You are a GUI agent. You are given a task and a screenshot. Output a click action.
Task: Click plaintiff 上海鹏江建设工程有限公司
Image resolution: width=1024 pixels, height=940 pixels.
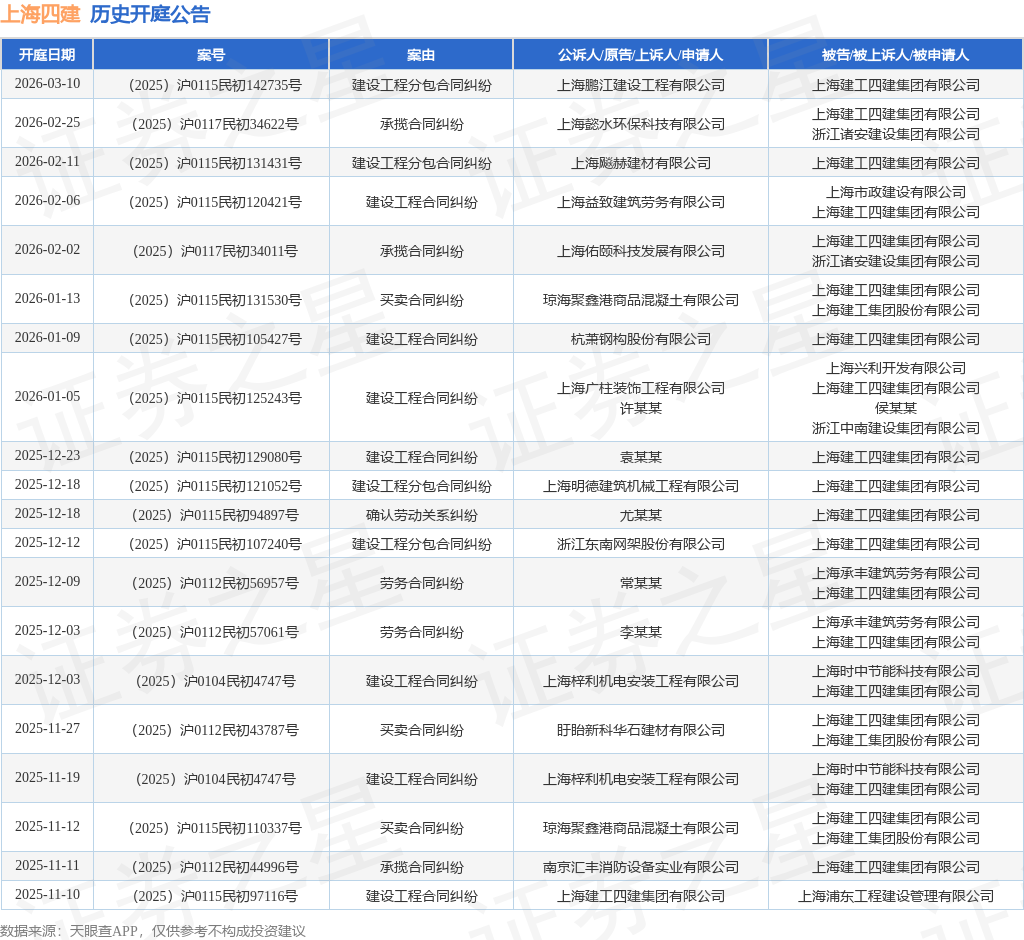[641, 85]
